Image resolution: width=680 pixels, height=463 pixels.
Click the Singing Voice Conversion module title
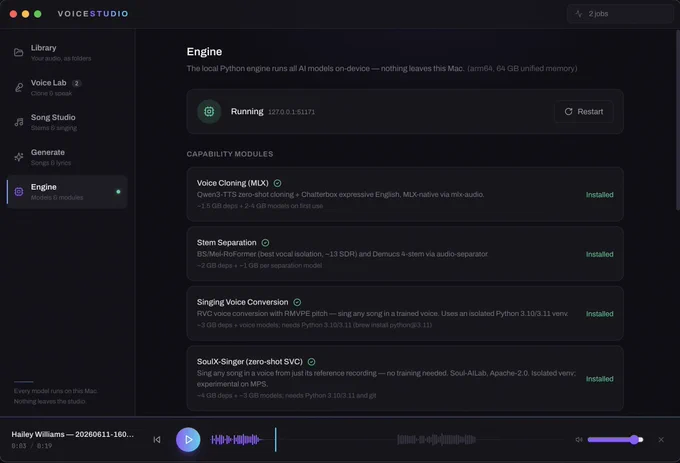tap(242, 302)
